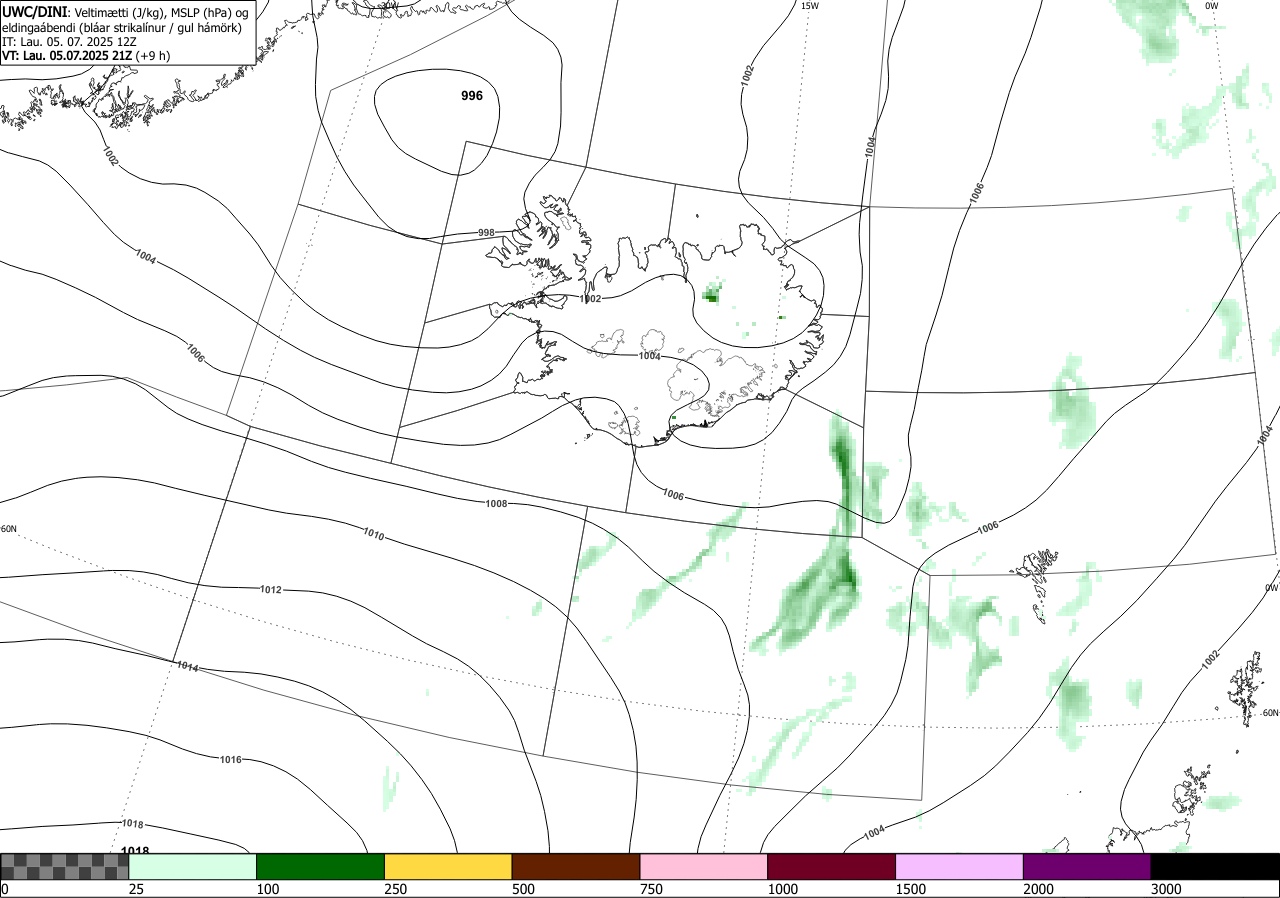1280x898 pixels.
Task: Click the "15W" longitude label
Action: point(810,6)
